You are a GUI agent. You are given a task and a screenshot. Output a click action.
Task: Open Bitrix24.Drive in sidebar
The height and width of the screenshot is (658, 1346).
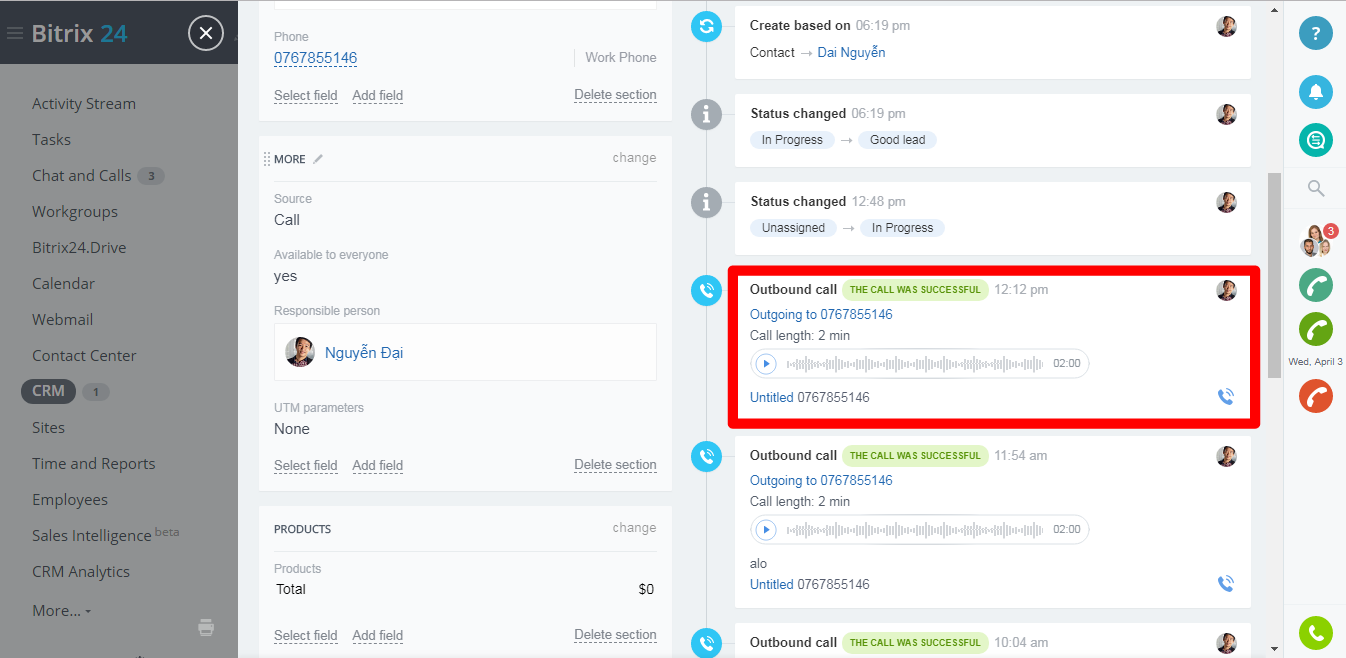pos(79,248)
